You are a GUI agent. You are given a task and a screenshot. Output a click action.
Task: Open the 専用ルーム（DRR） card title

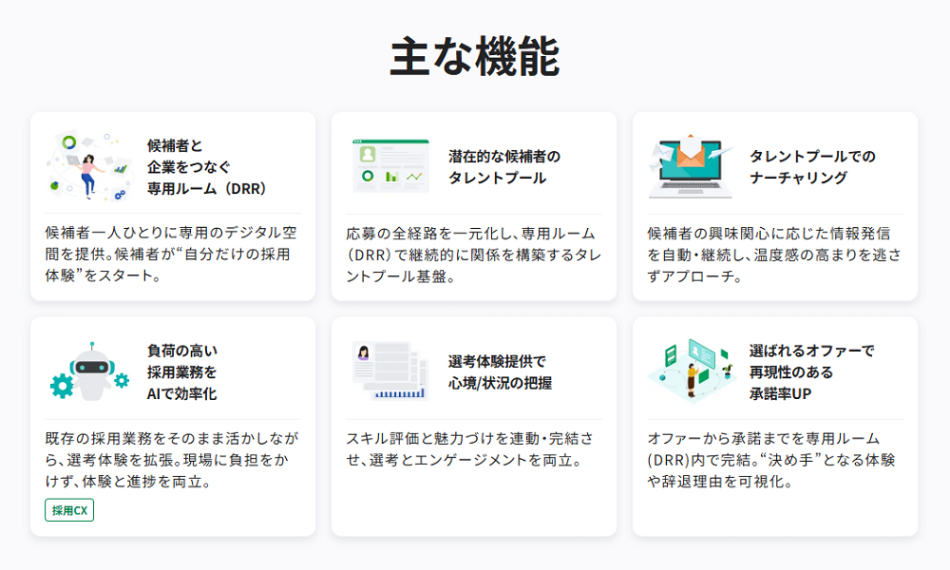[206, 166]
